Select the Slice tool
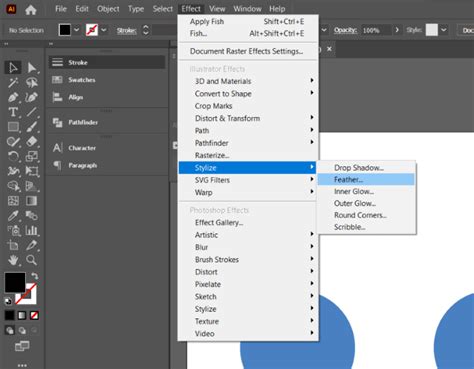 click(32, 245)
